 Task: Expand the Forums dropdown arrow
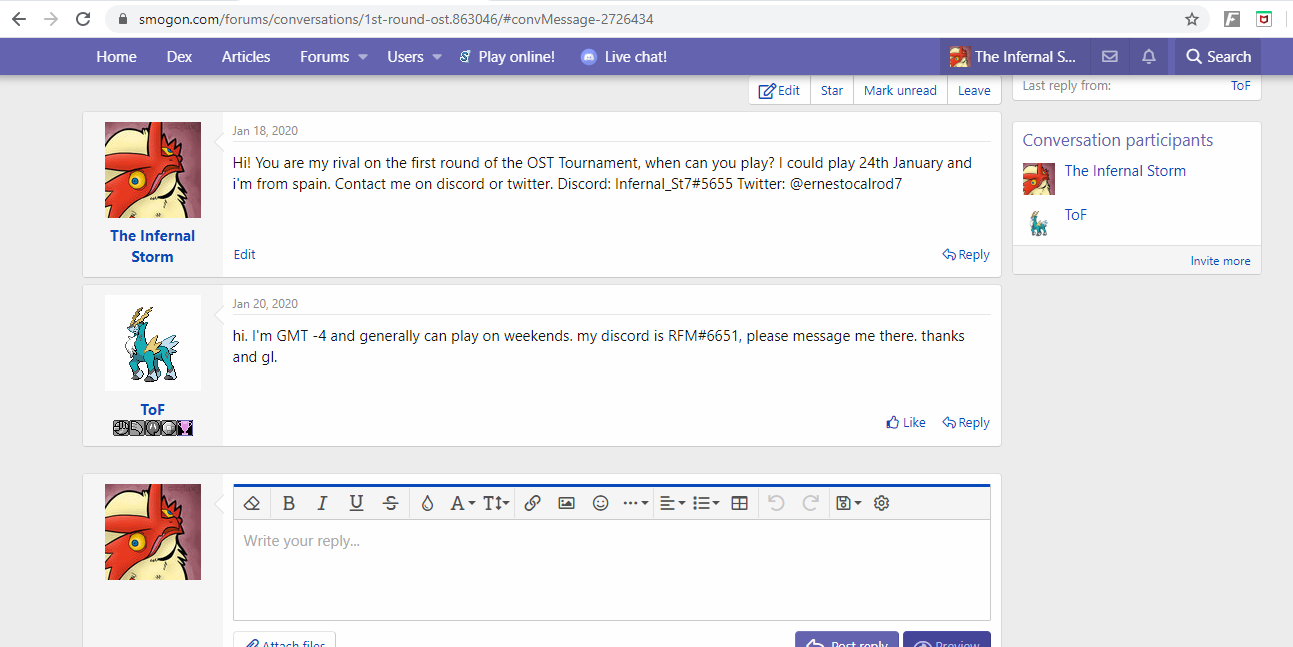(x=363, y=57)
